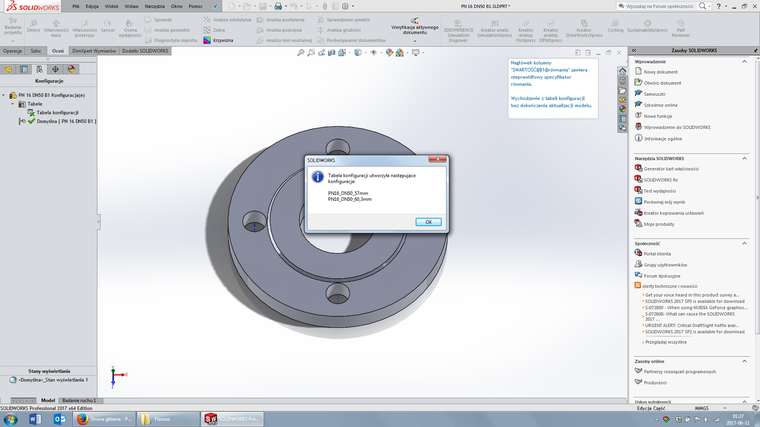
Task: Open the Custom Properties task pane icon
Action: [622, 119]
